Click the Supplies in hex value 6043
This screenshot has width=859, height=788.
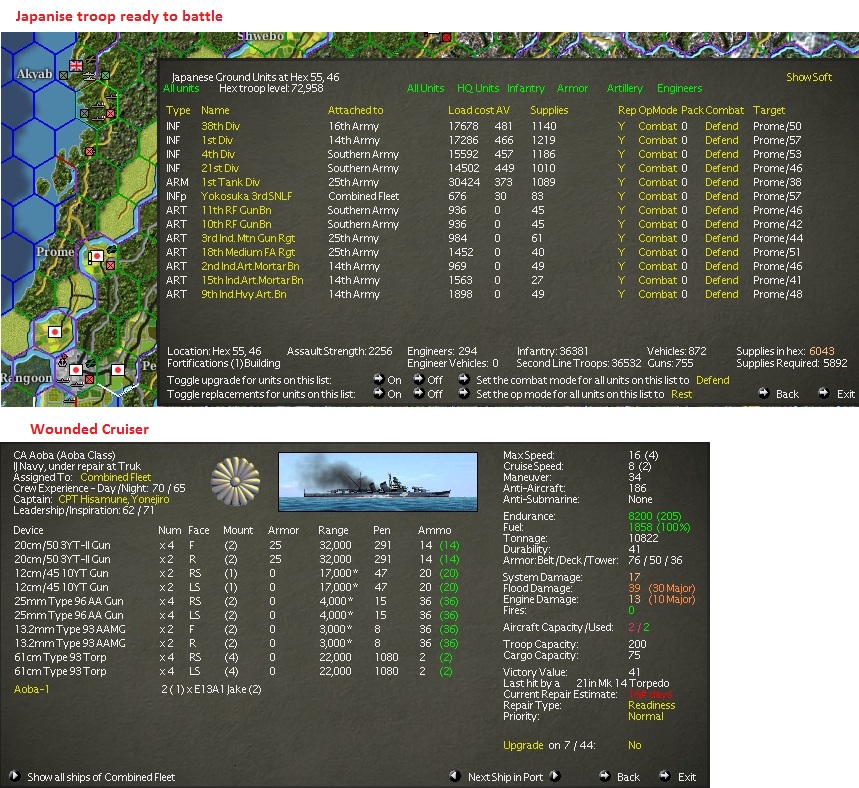pos(822,351)
